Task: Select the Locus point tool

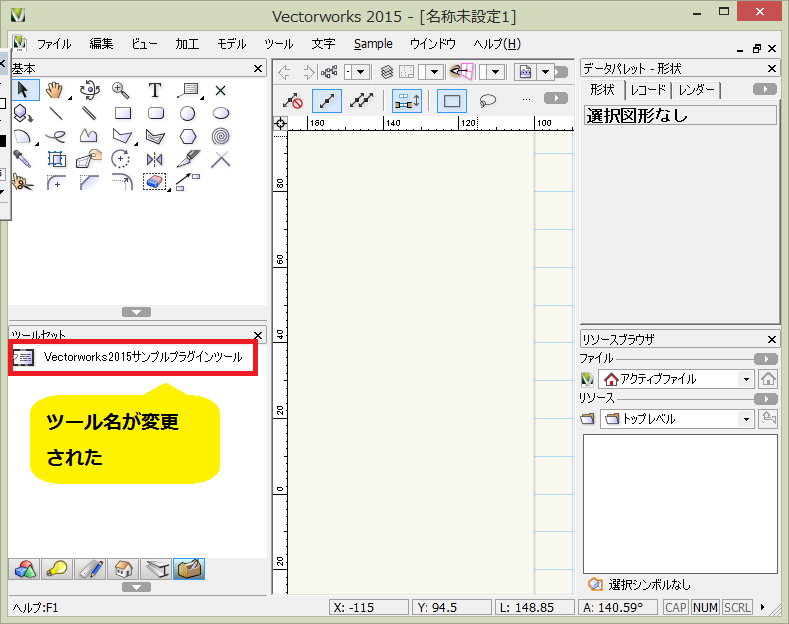Action: click(x=220, y=91)
